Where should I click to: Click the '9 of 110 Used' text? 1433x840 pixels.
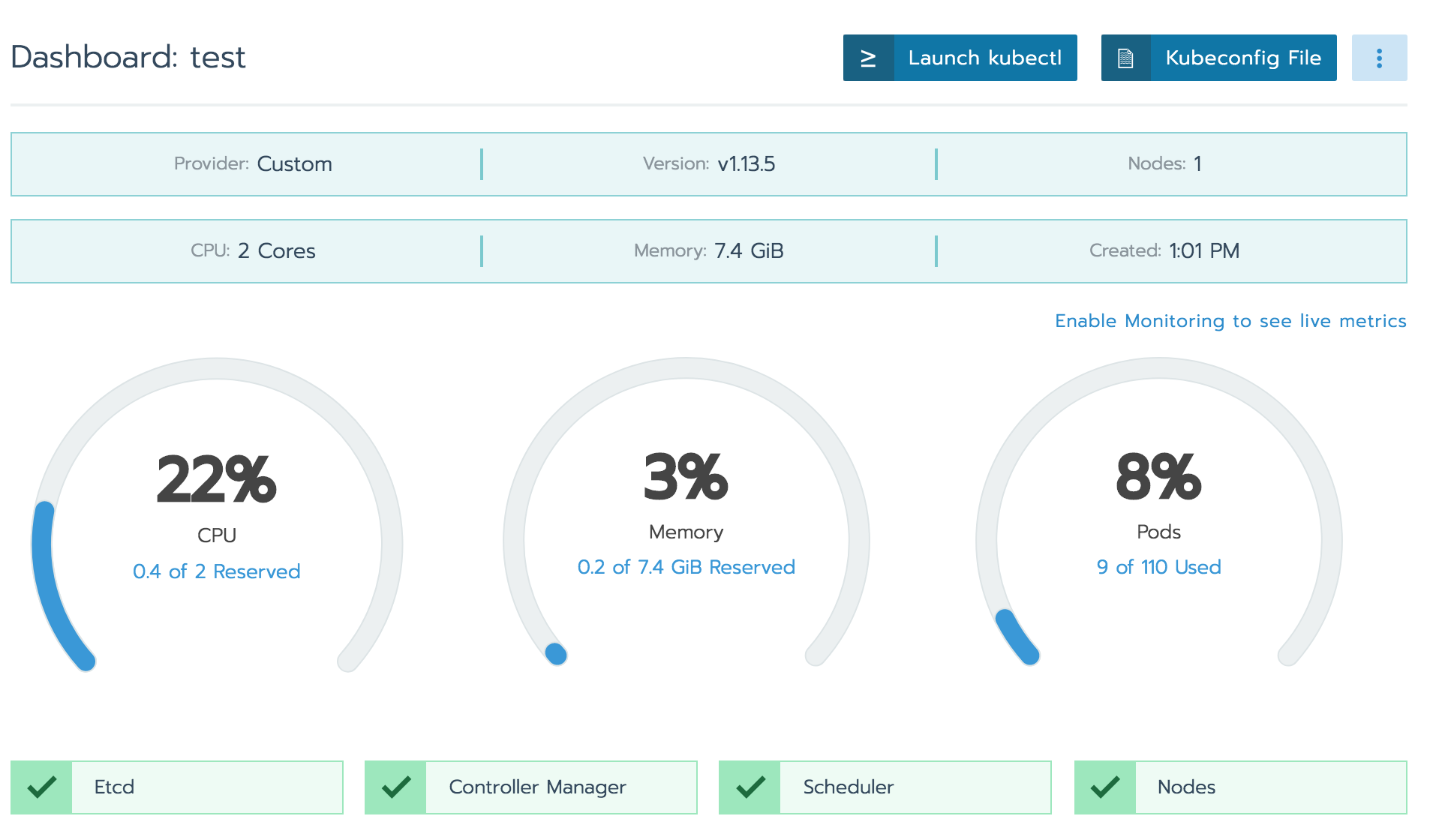[1159, 567]
